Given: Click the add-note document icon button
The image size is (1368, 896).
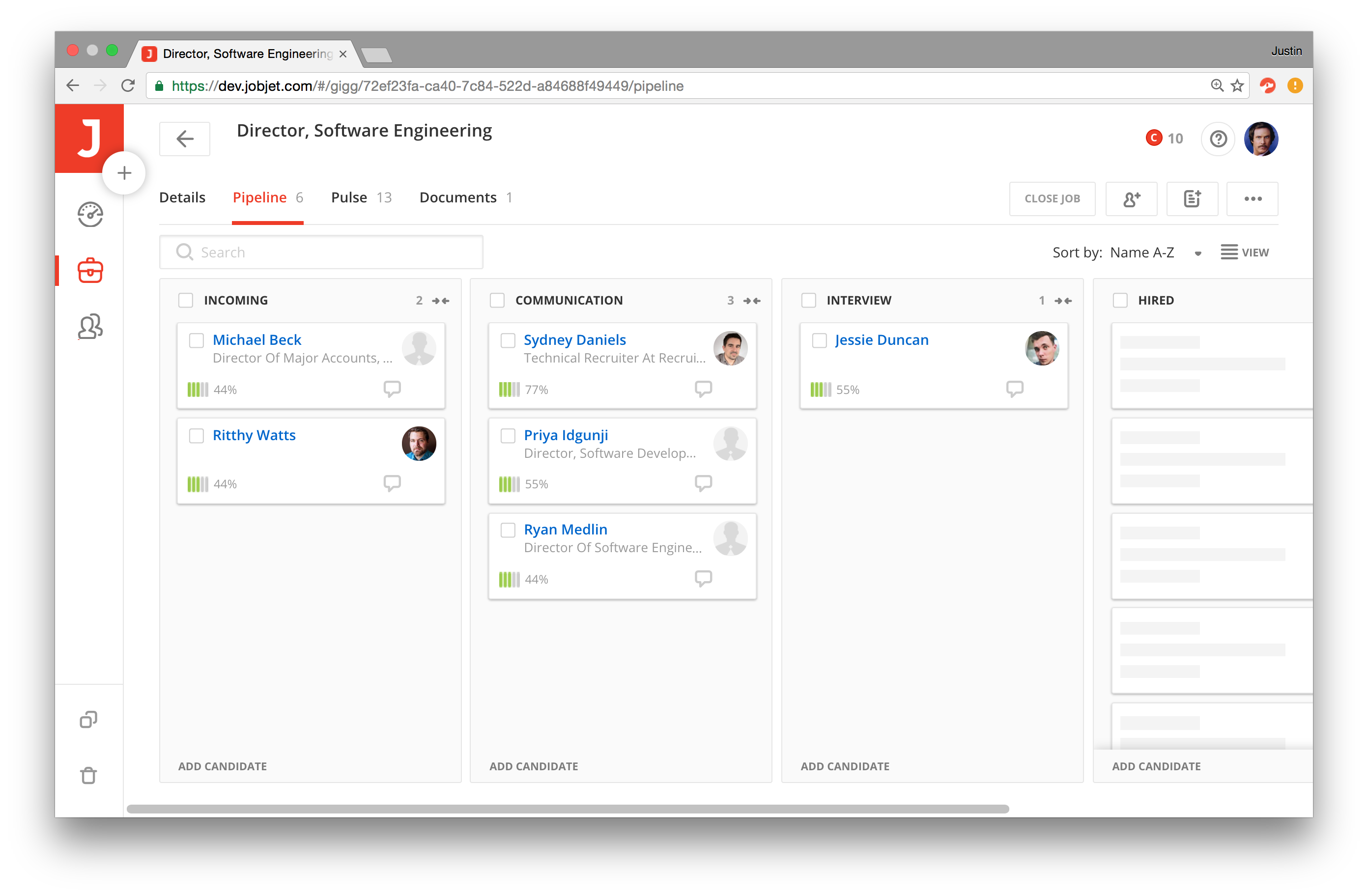Looking at the screenshot, I should point(1192,199).
